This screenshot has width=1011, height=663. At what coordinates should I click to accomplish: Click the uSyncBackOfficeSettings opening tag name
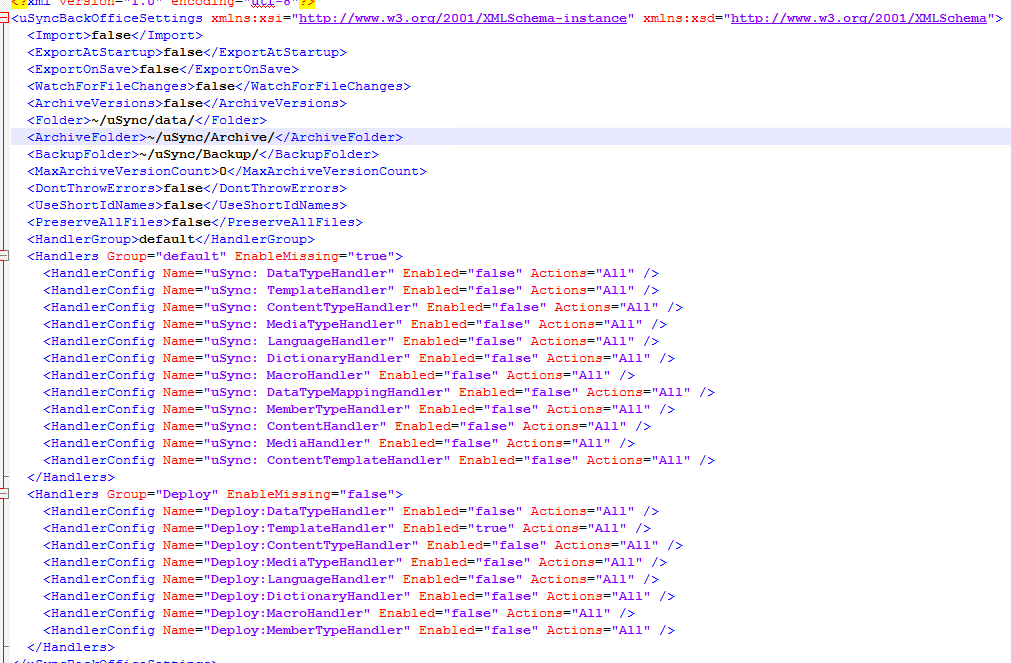pos(111,18)
